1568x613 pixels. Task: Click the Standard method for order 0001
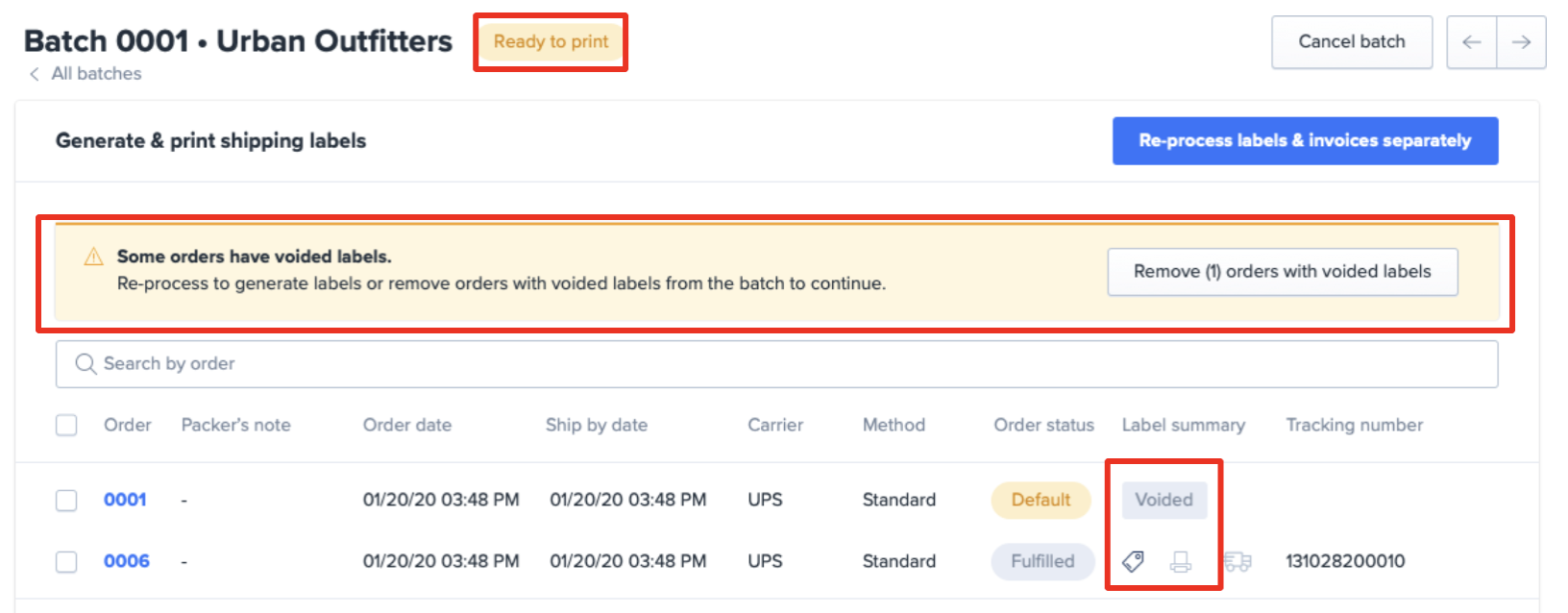pyautogui.click(x=899, y=500)
